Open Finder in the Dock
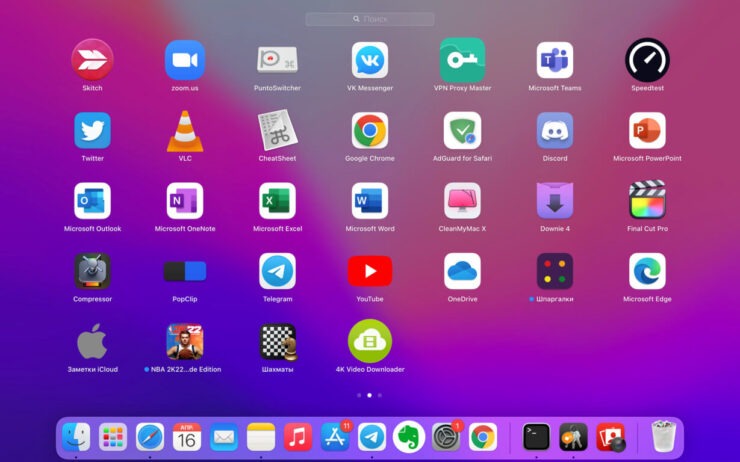This screenshot has height=462, width=740. pyautogui.click(x=76, y=437)
